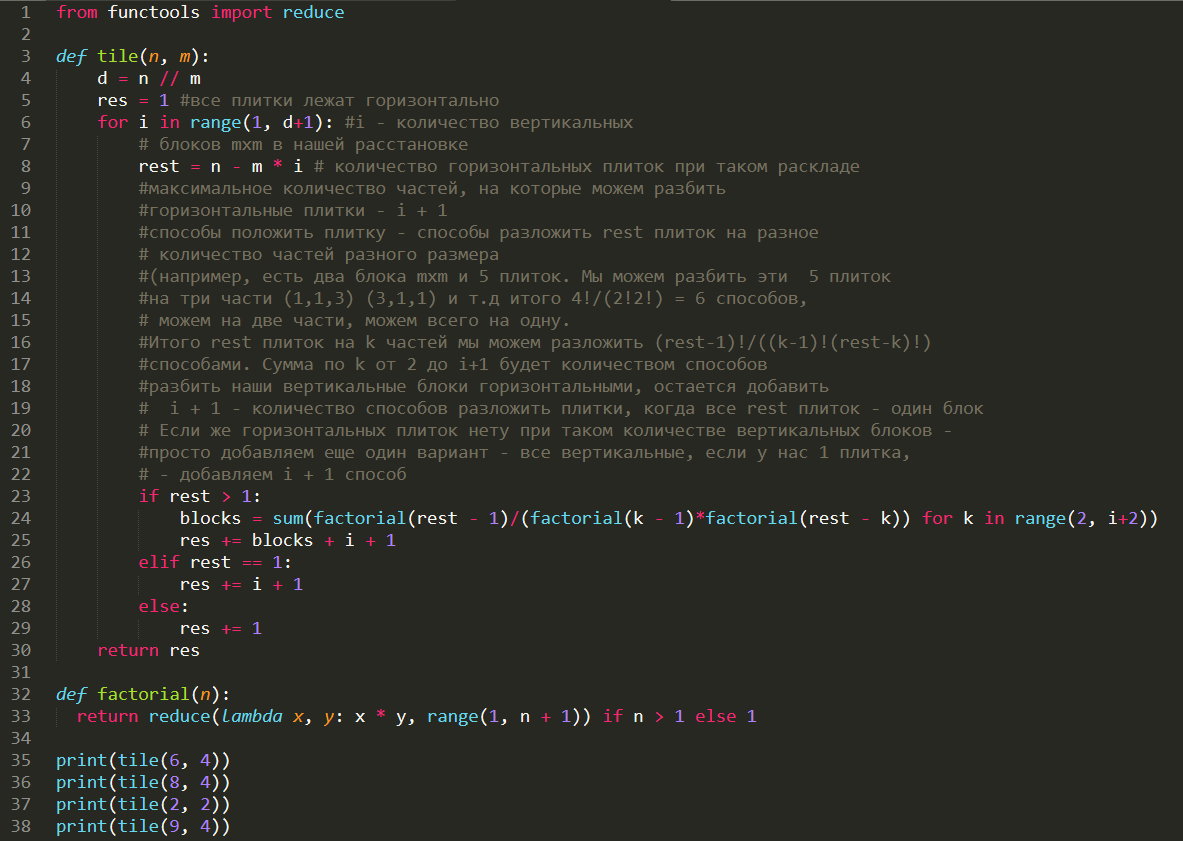Click the functools module name on line 1

click(x=154, y=13)
